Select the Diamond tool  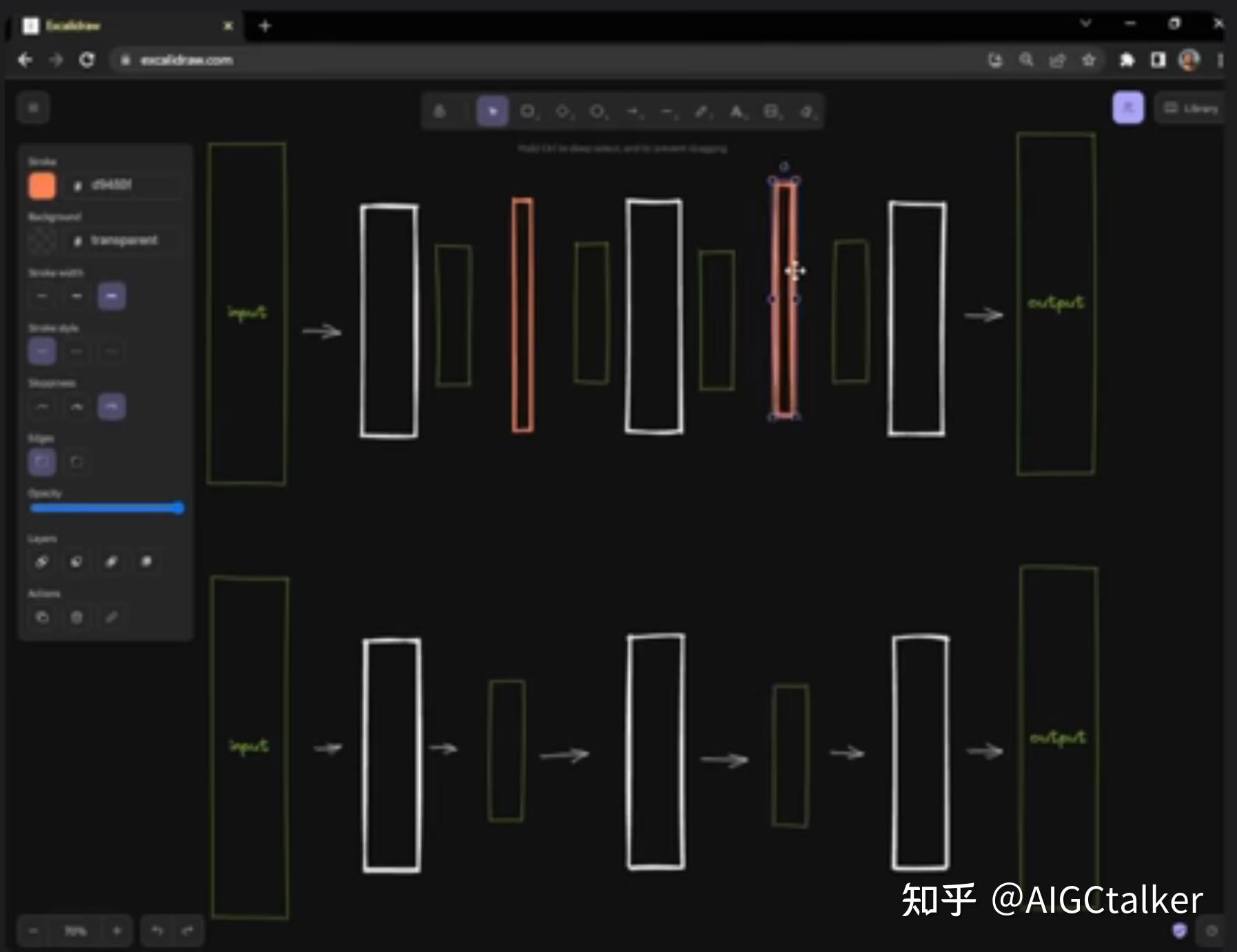pos(564,111)
